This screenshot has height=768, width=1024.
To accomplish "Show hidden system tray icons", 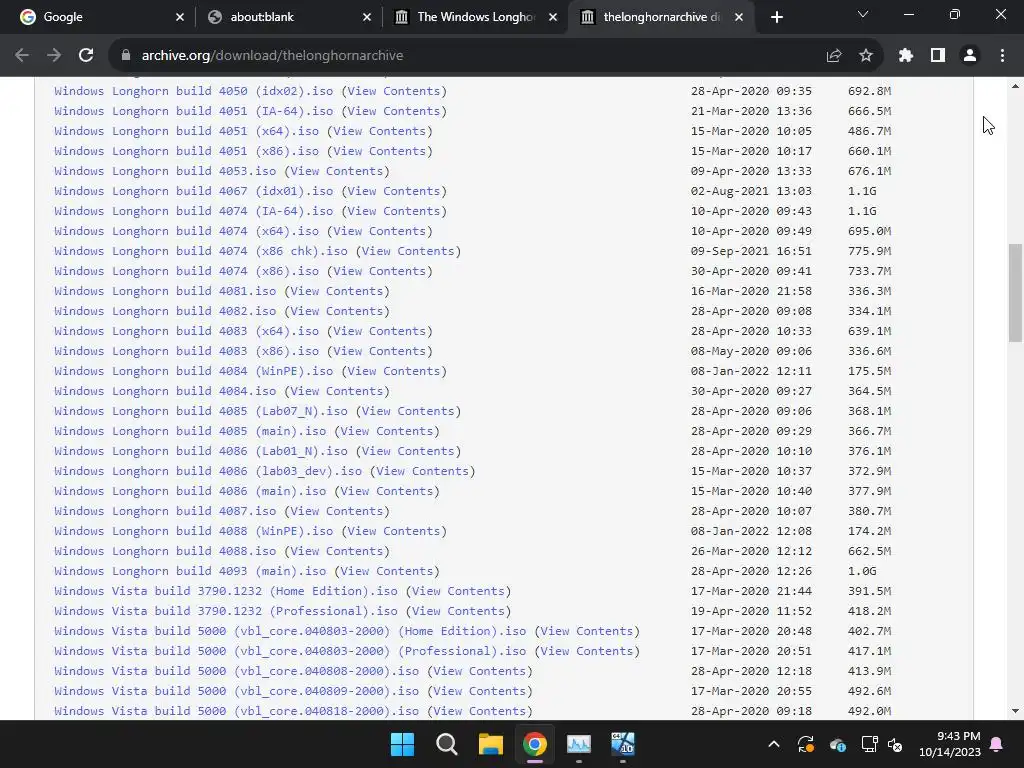I will 774,744.
